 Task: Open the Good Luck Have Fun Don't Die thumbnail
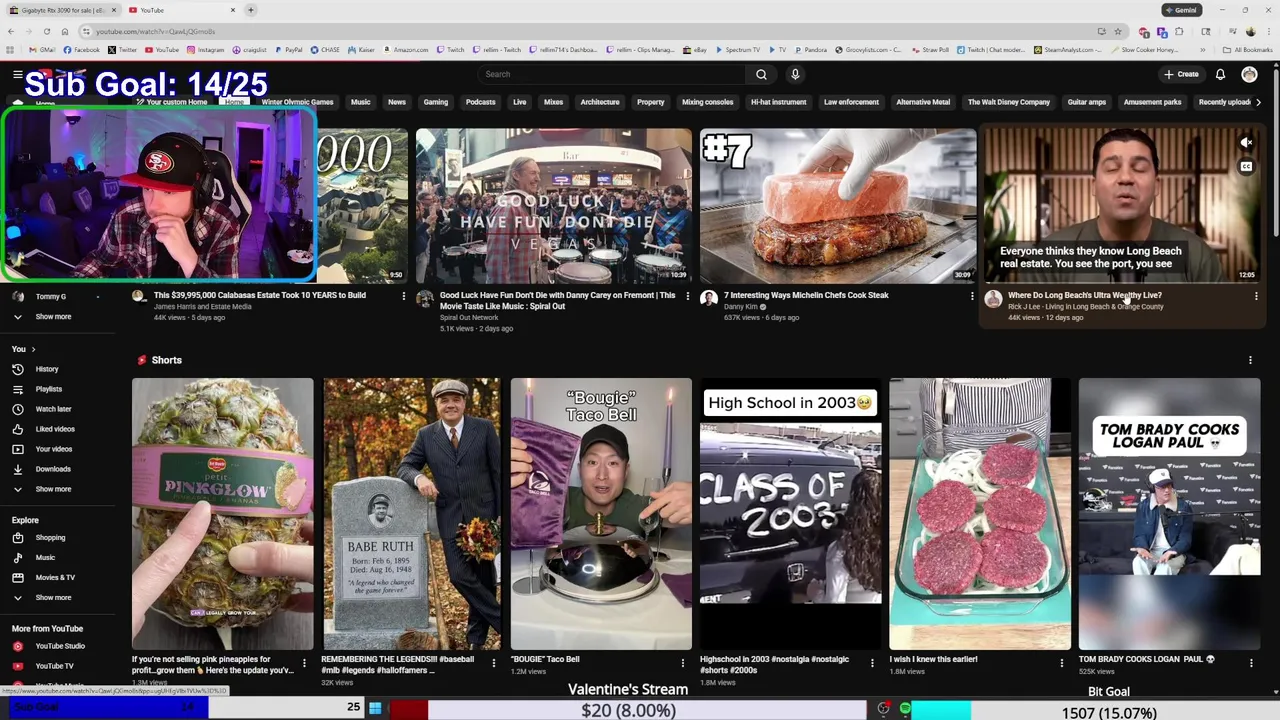[x=553, y=206]
